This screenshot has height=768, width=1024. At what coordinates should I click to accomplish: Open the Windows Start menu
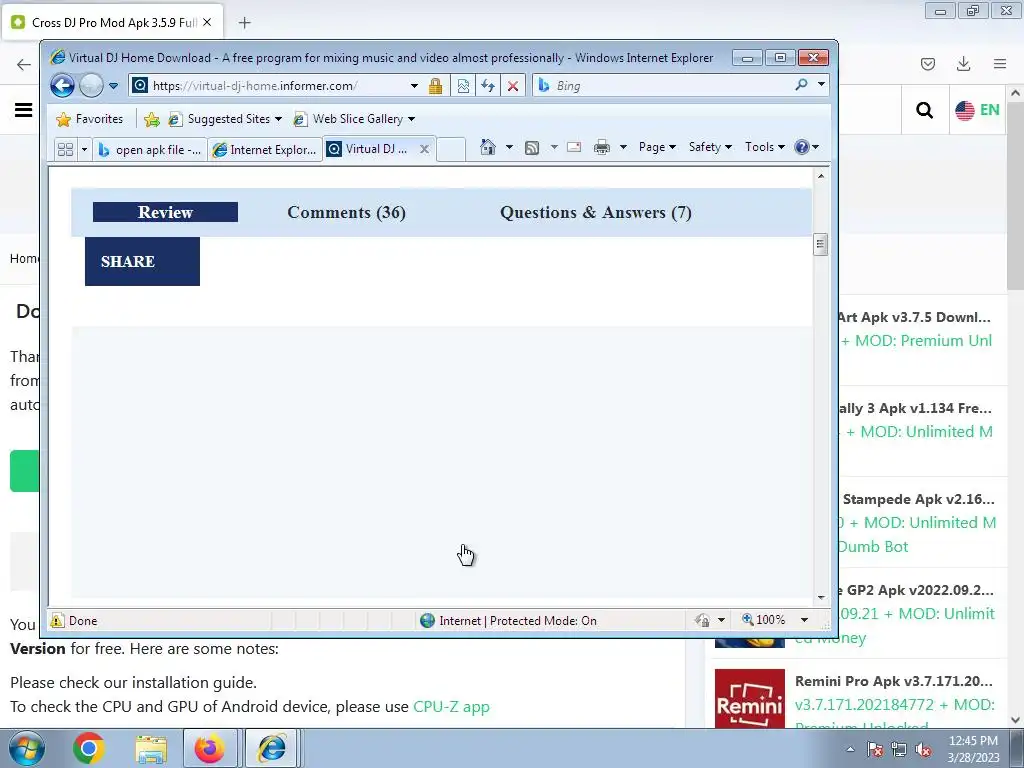click(x=26, y=748)
